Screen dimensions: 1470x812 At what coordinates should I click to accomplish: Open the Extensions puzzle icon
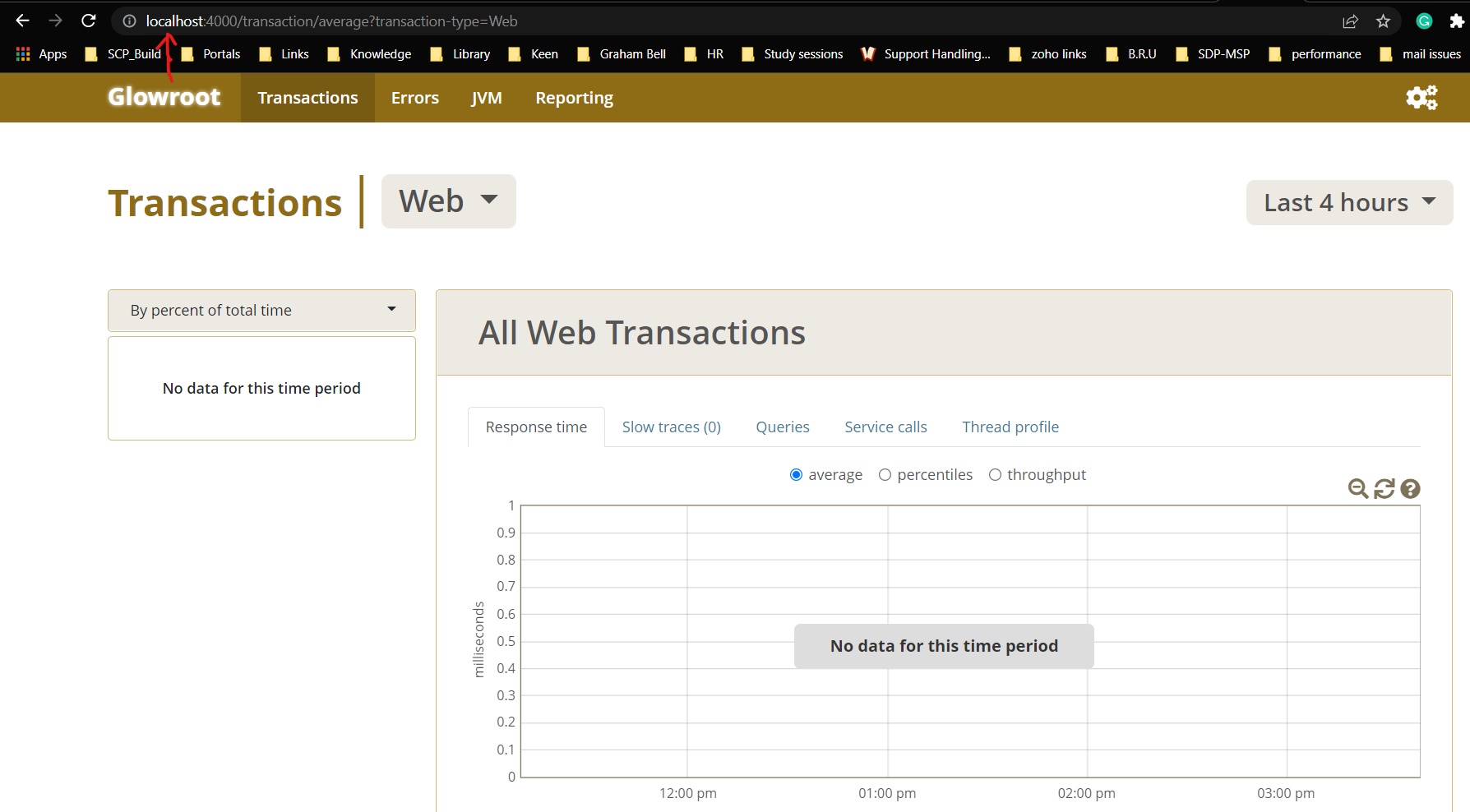tap(1456, 21)
